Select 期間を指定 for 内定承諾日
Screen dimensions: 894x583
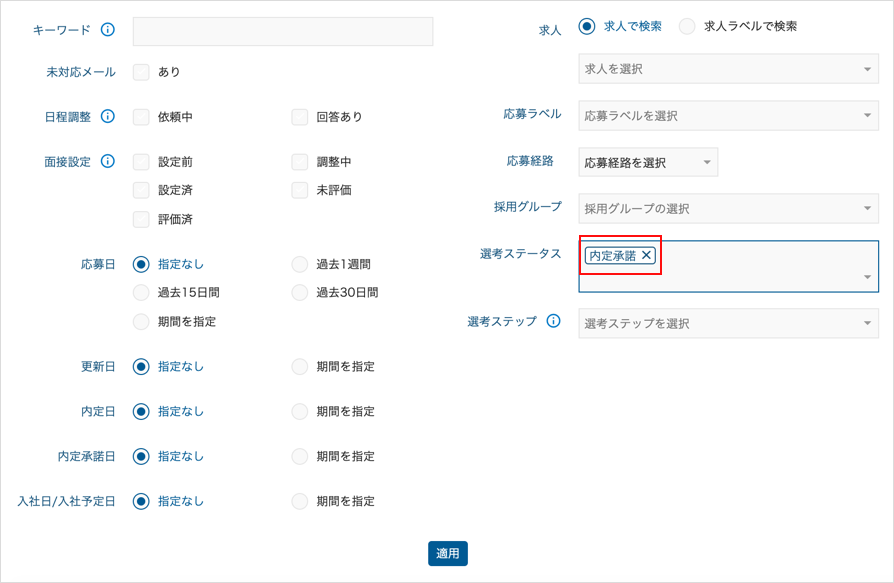point(300,456)
